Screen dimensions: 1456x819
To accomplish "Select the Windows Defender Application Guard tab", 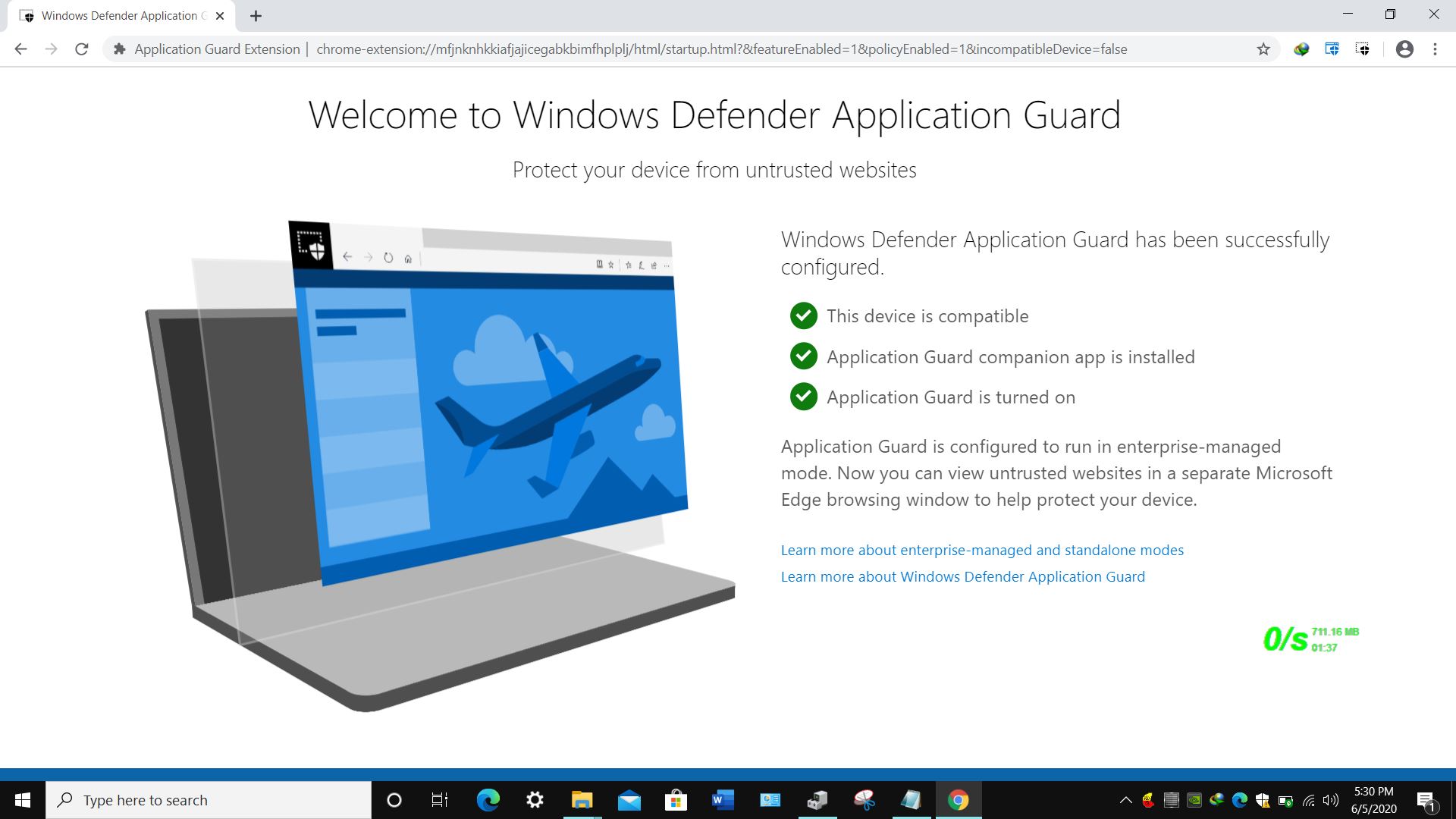I will [x=121, y=16].
